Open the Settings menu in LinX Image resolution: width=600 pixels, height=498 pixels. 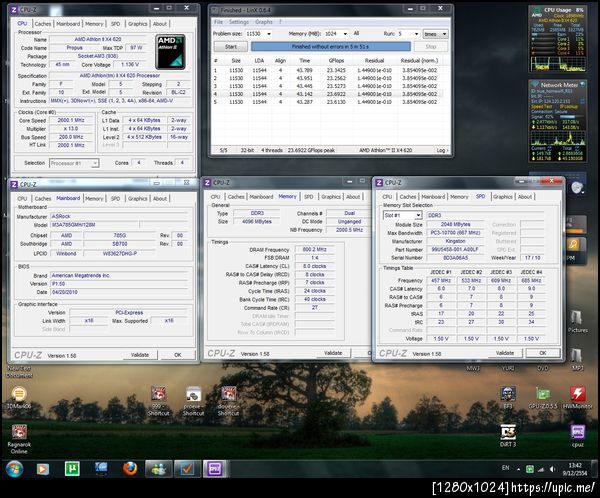pos(239,22)
